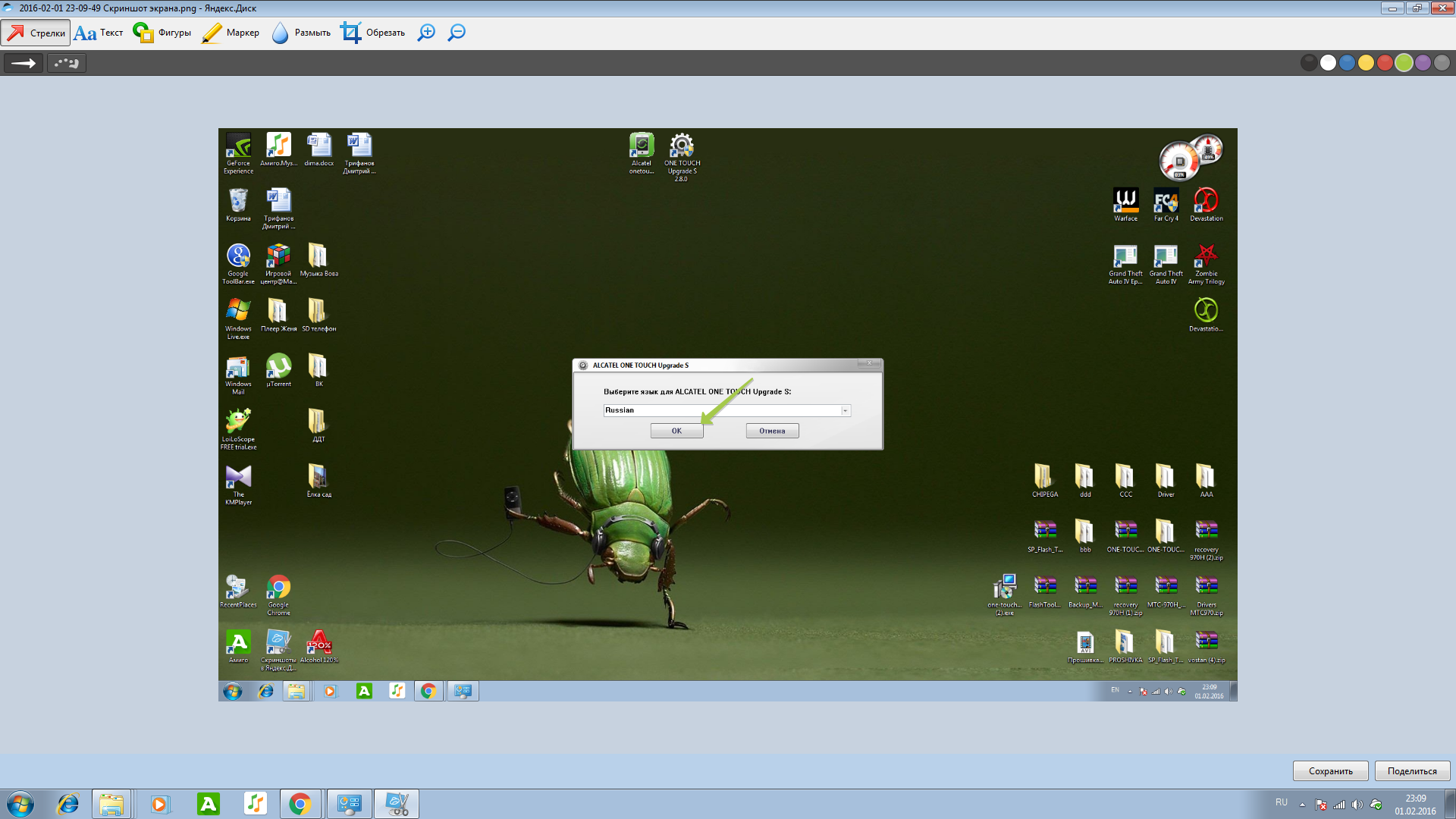This screenshot has height=819, width=1456.
Task: Choose the Фигуры shapes tool
Action: (x=162, y=33)
